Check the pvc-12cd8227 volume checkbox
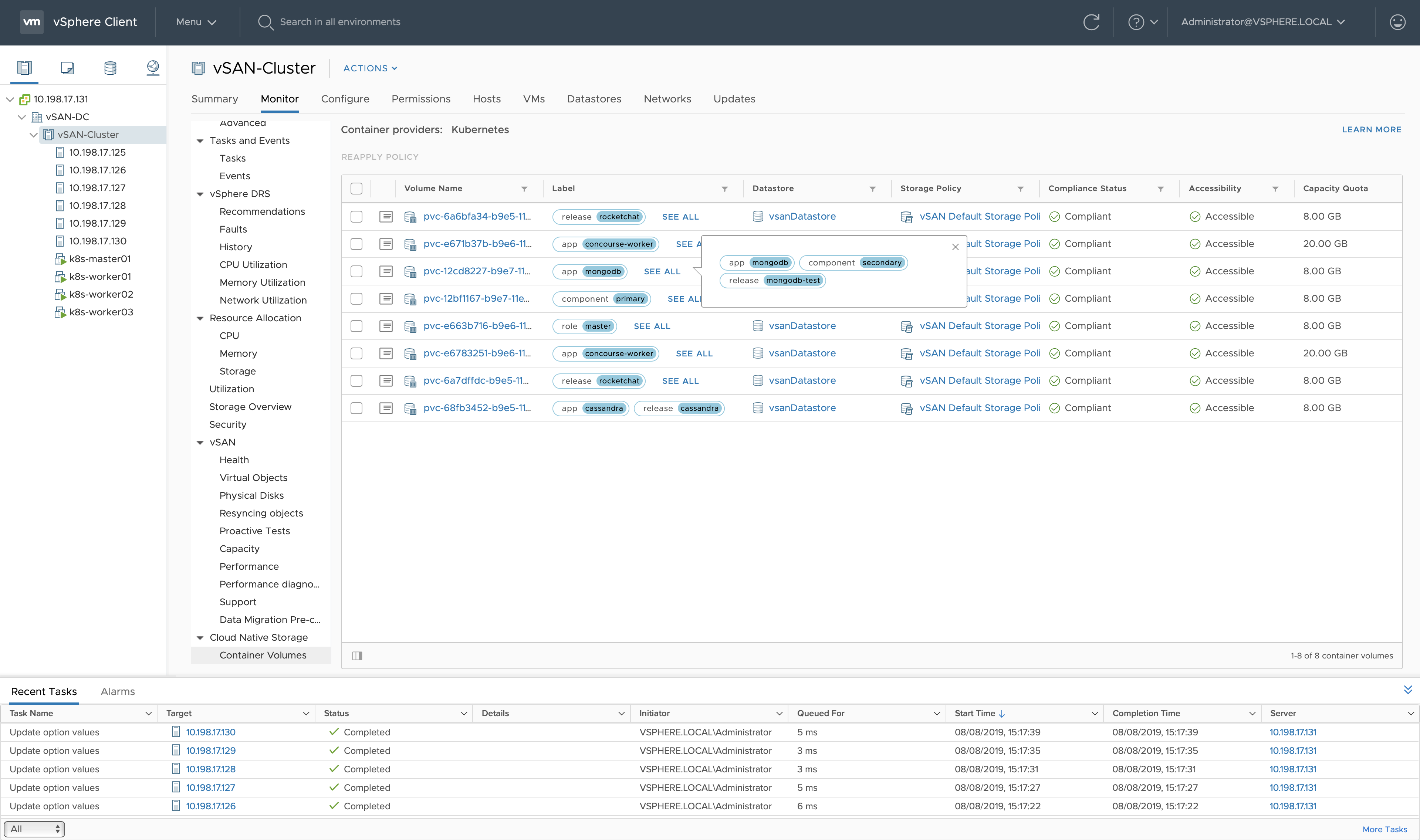The height and width of the screenshot is (840, 1420). pos(356,271)
